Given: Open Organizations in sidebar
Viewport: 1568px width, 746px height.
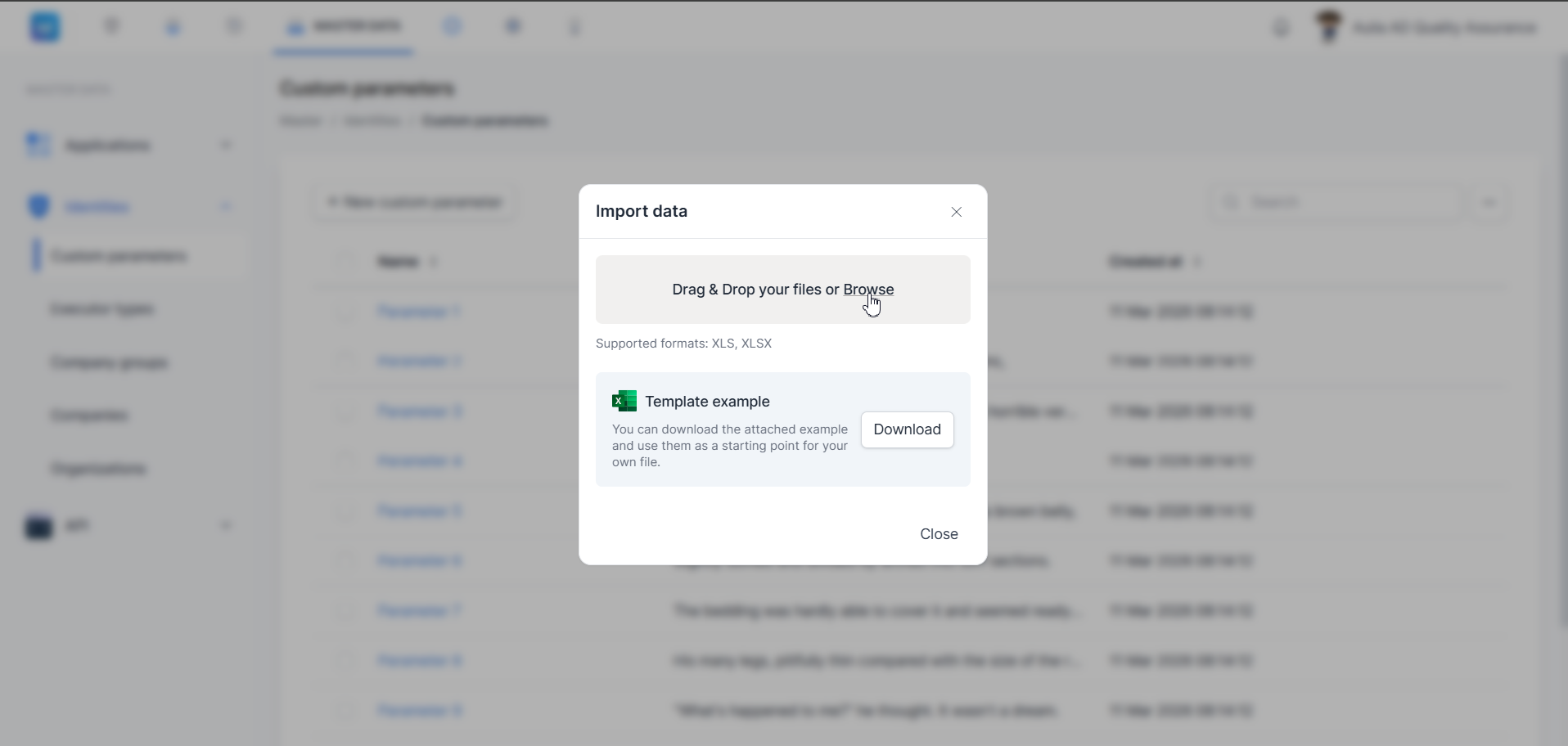Looking at the screenshot, I should point(99,469).
